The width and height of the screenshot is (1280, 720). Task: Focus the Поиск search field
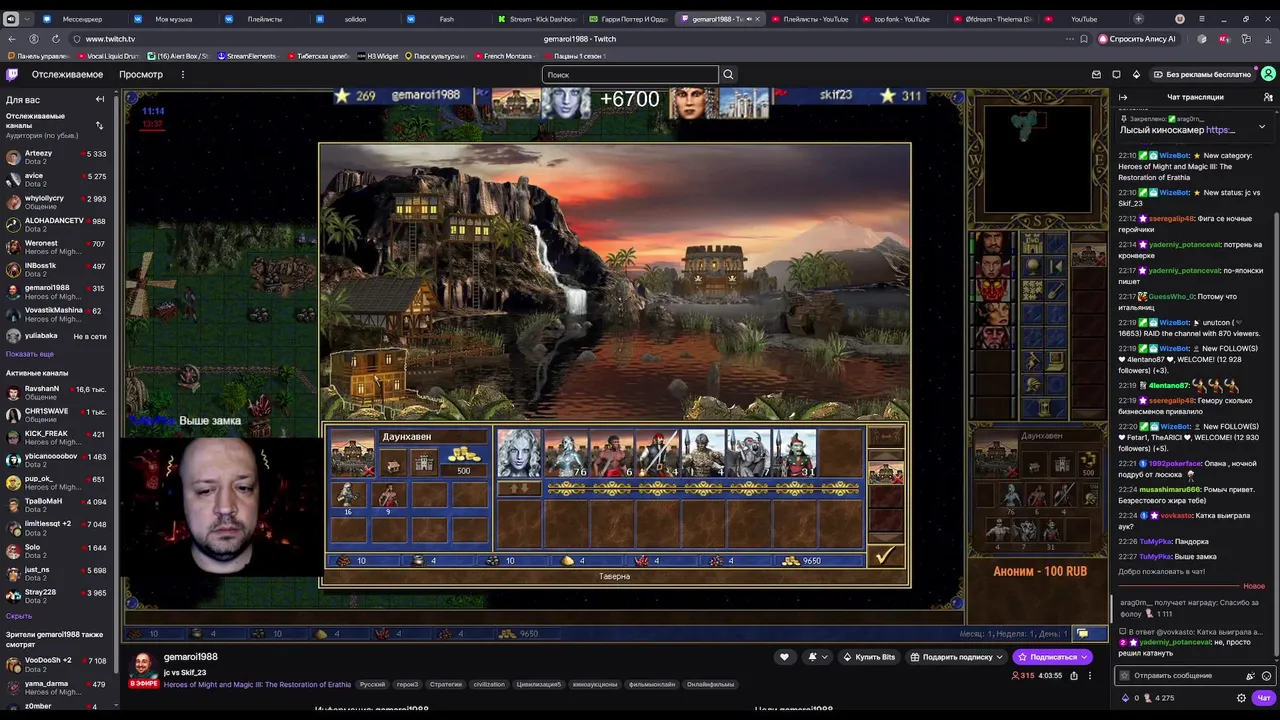630,74
